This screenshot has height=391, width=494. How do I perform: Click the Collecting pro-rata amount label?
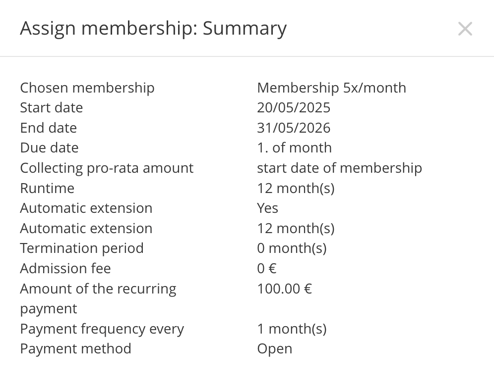tap(107, 168)
